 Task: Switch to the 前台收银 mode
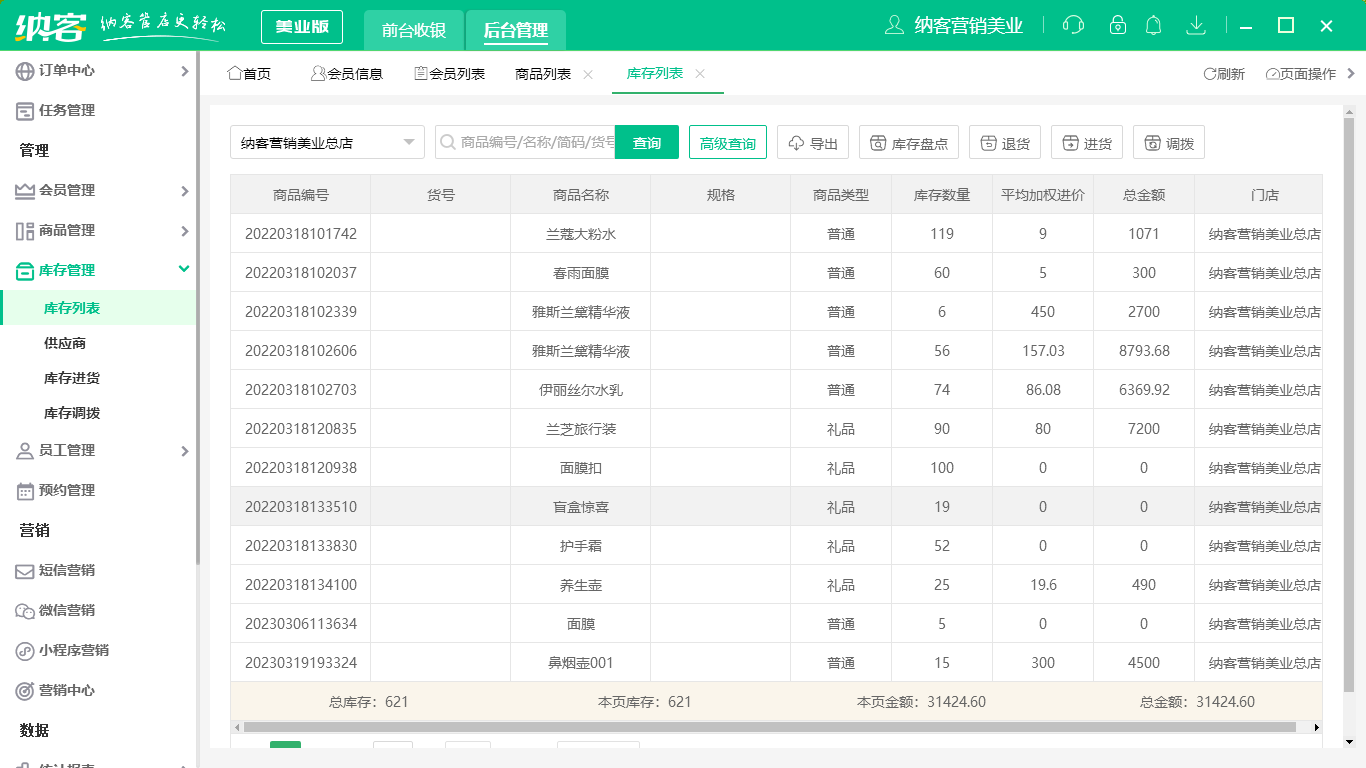click(x=414, y=31)
